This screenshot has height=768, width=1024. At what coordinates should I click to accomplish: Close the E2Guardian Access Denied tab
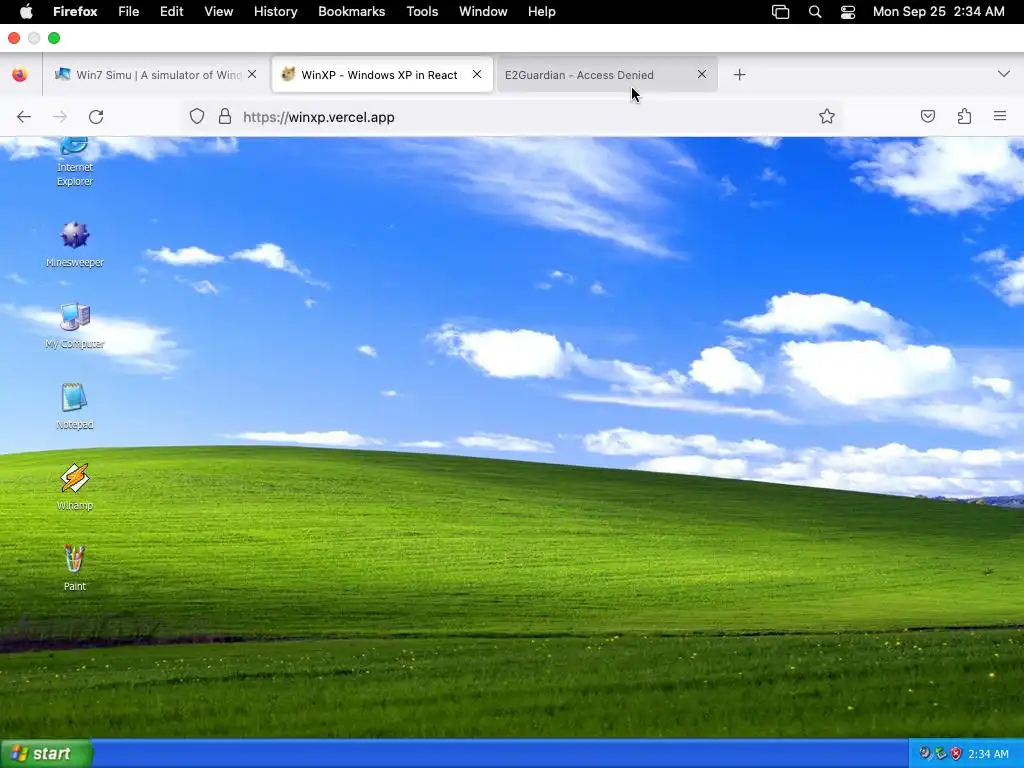[702, 74]
